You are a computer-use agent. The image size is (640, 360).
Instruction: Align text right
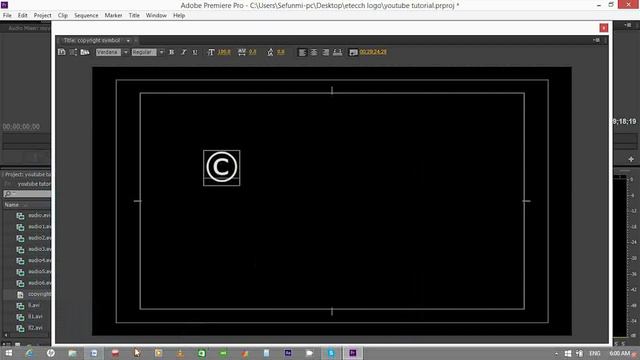(326, 52)
